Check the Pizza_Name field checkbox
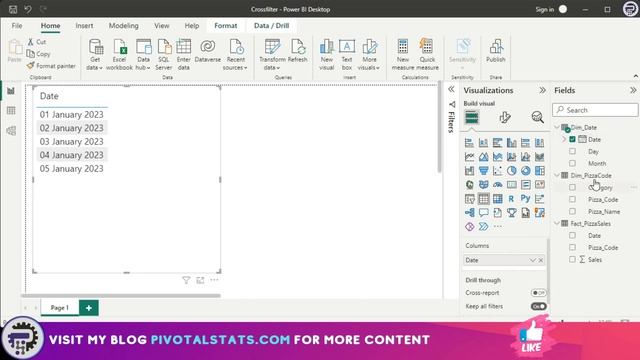The image size is (640, 360). click(x=572, y=211)
